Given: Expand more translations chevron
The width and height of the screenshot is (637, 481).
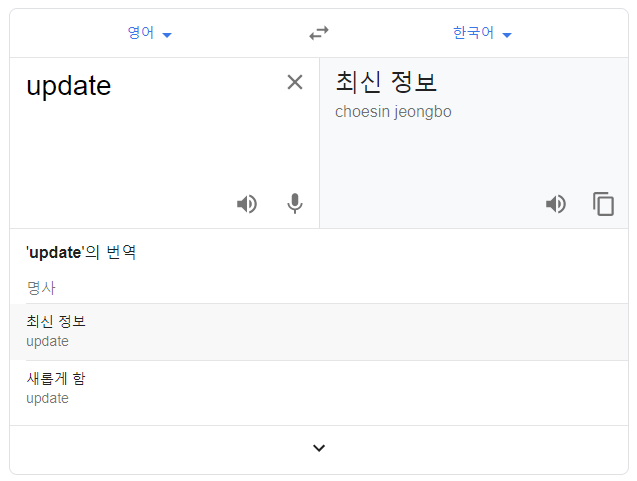Looking at the screenshot, I should click(x=319, y=448).
